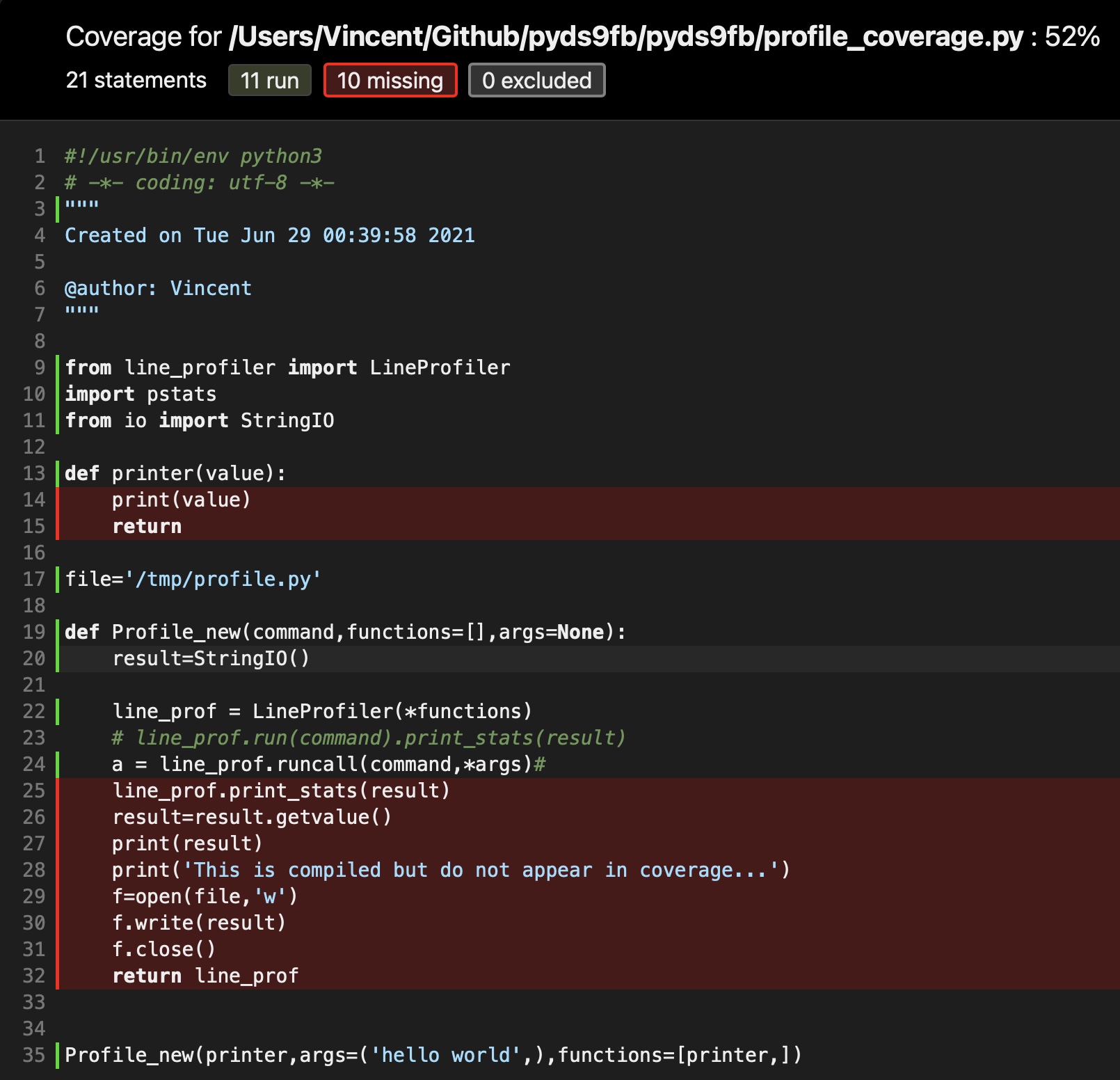Click the red marker beside line 32
The width and height of the screenshot is (1120, 1080).
click(56, 976)
